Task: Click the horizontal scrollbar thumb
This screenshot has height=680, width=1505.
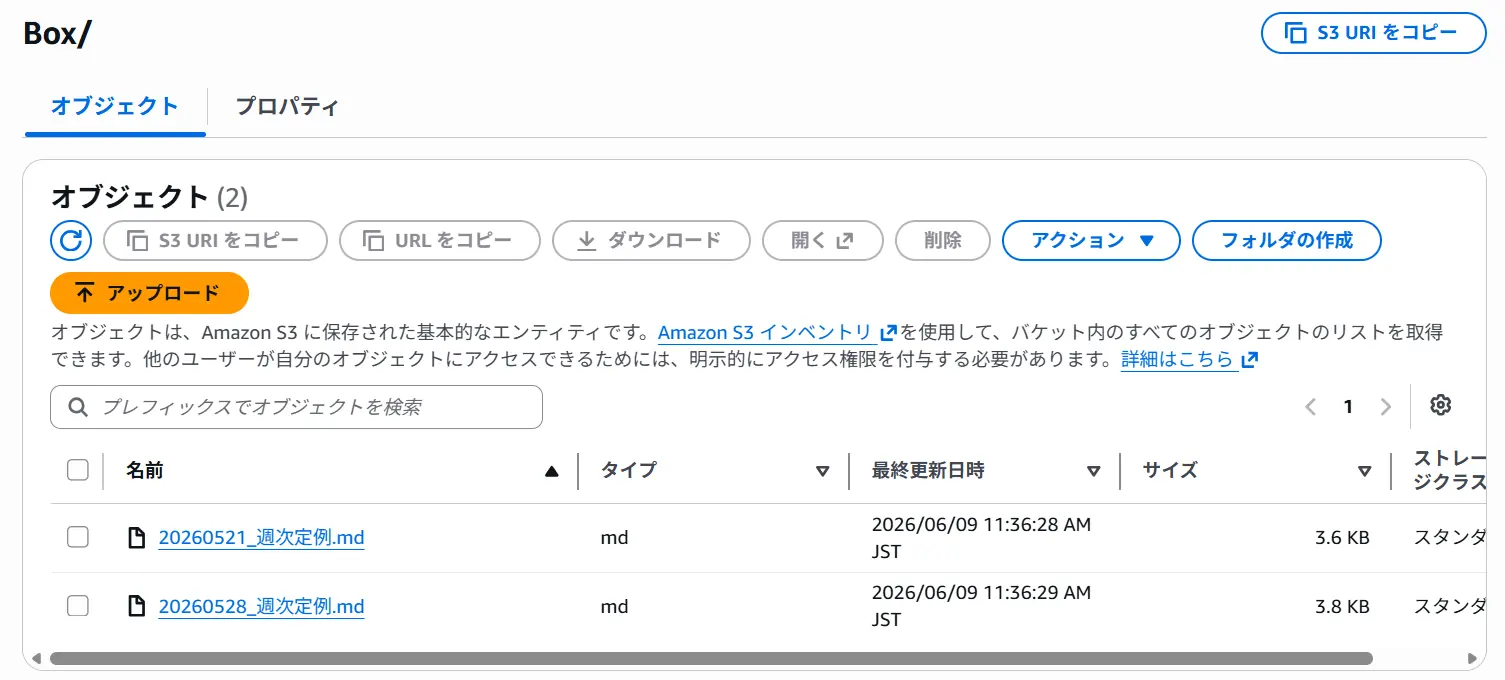Action: click(711, 659)
